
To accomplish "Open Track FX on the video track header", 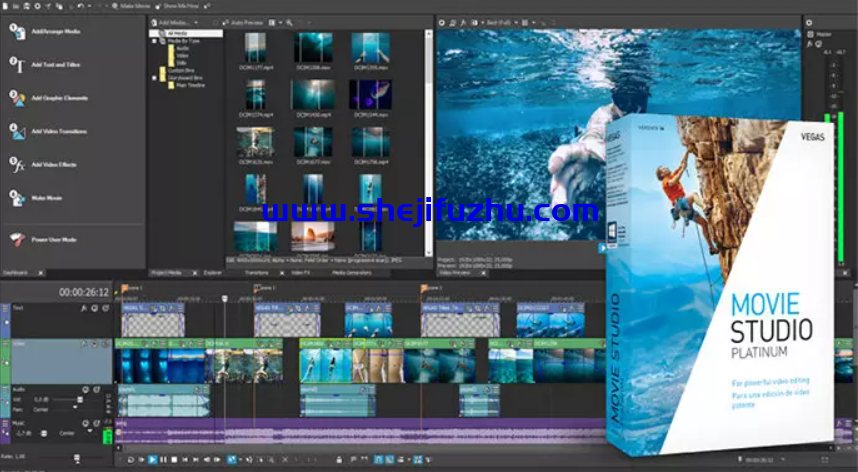I will (x=84, y=343).
